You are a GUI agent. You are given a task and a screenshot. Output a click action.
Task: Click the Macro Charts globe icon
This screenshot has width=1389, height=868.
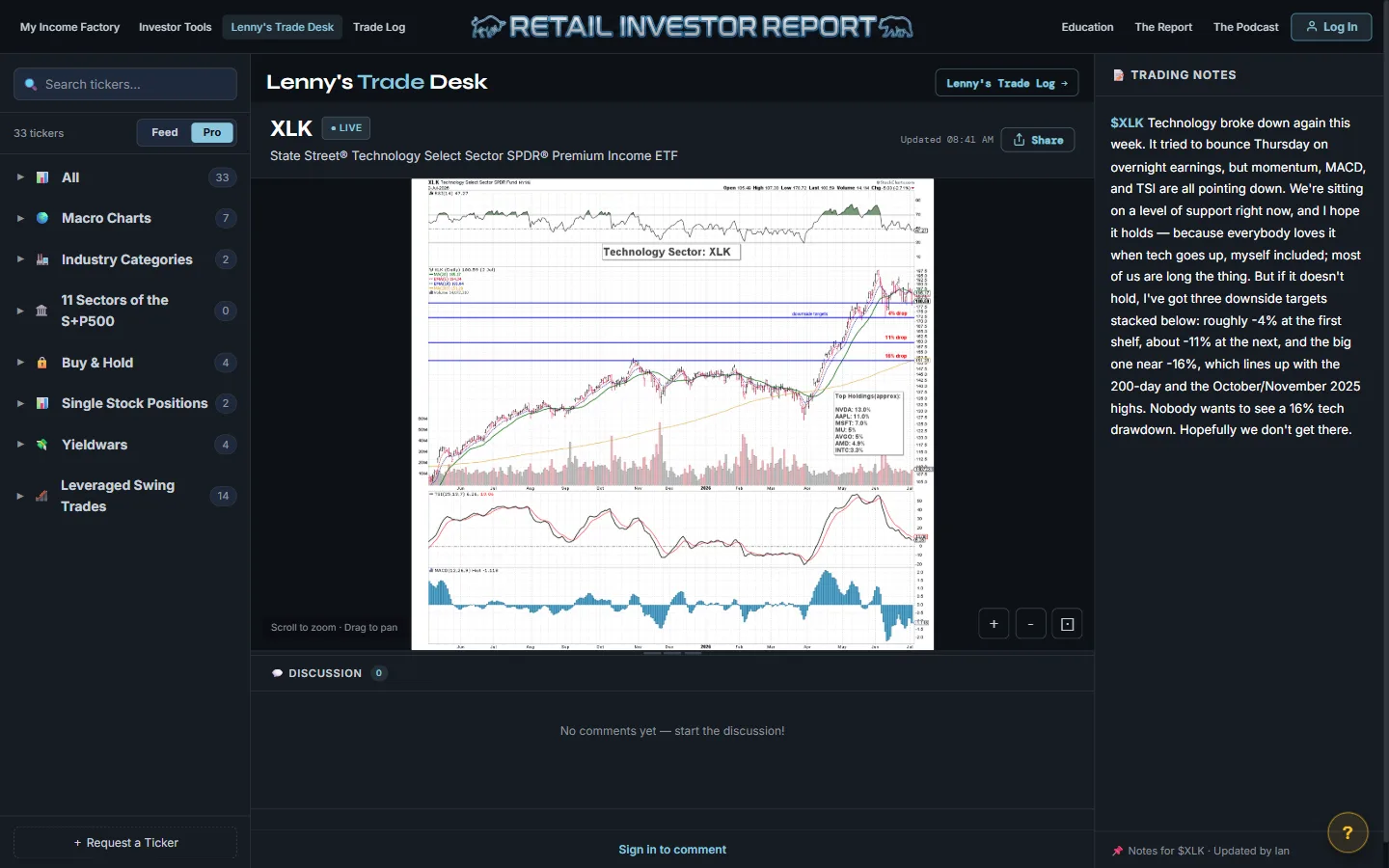(42, 218)
